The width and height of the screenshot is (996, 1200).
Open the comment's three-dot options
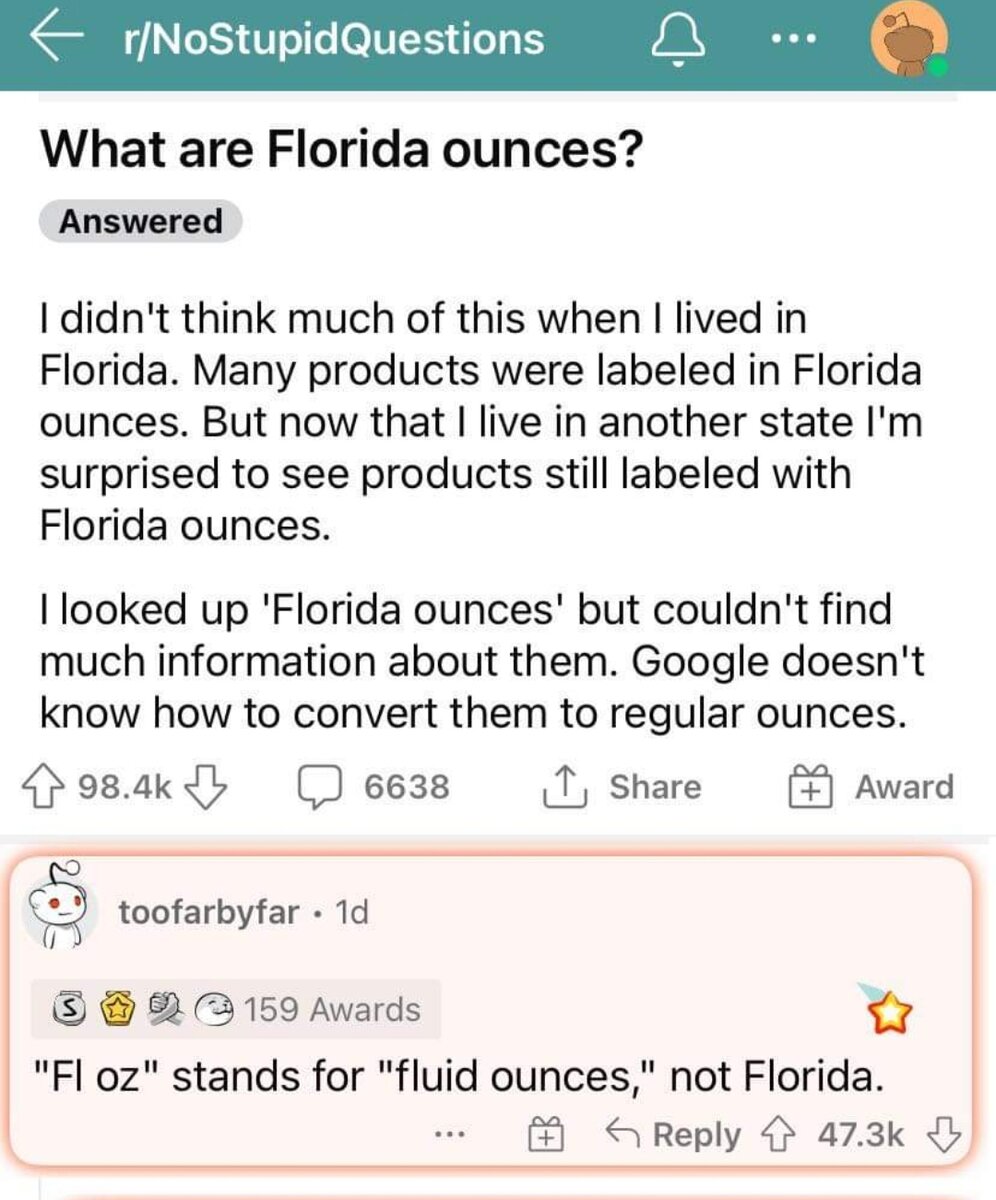(451, 1136)
